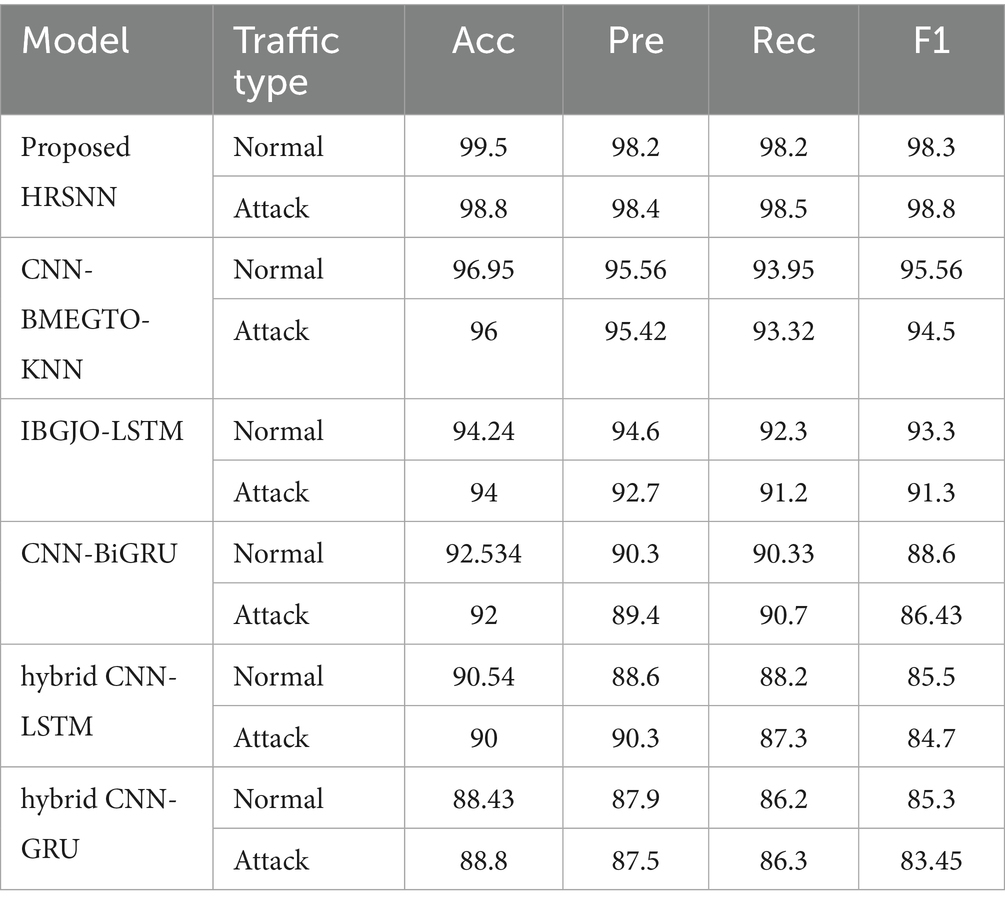The height and width of the screenshot is (908, 1005).
Task: Select the hybrid CNN-LSTM model cell
Action: click(x=106, y=706)
